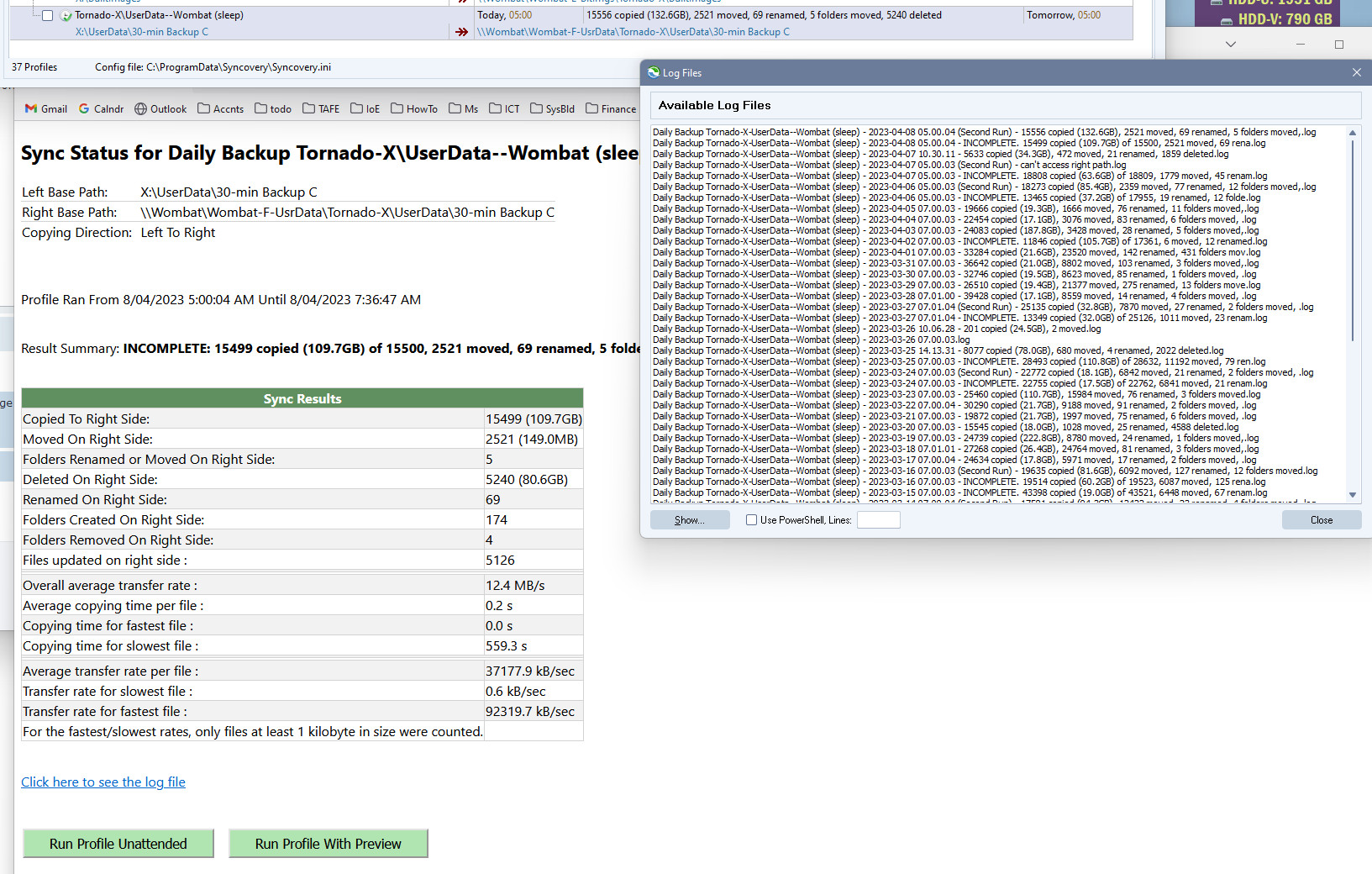Image resolution: width=1372 pixels, height=874 pixels.
Task: Click the HDD-V: 790 GB drive label
Action: pos(1285,19)
